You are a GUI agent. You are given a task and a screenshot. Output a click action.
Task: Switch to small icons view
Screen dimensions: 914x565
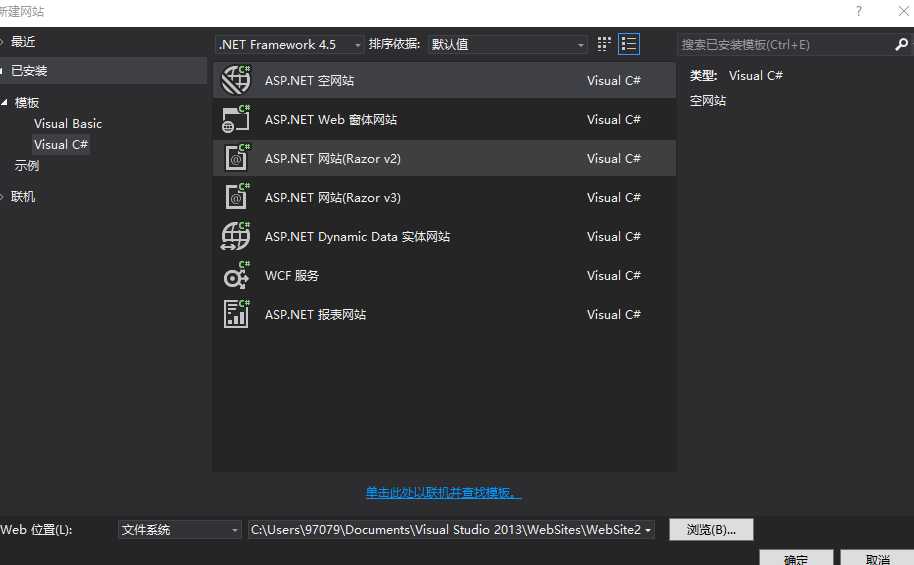click(x=604, y=44)
